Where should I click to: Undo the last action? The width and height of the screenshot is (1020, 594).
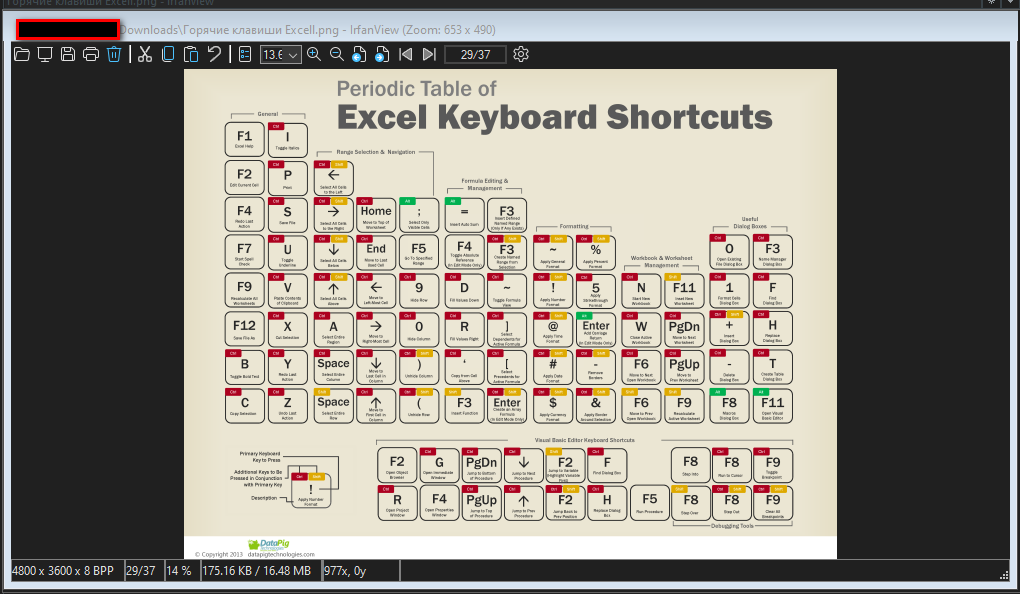tap(214, 55)
